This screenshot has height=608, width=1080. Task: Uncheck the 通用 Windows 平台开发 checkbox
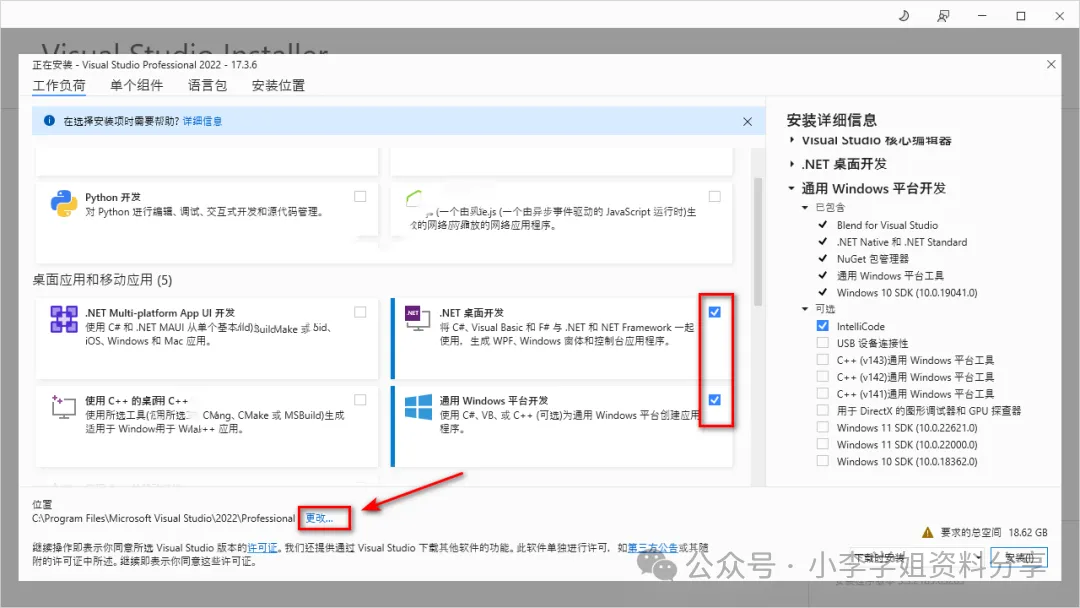(x=715, y=400)
